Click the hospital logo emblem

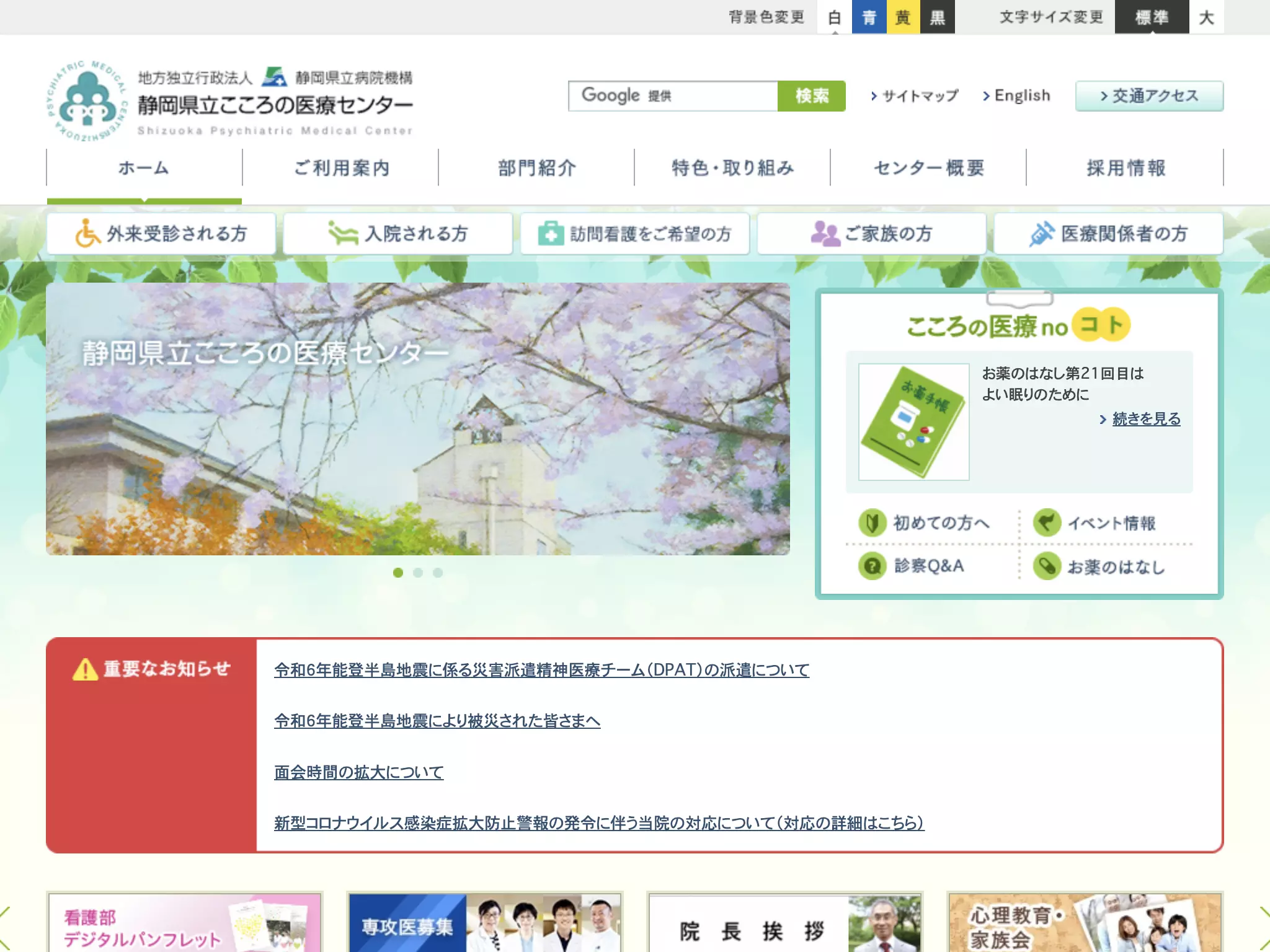tap(87, 101)
